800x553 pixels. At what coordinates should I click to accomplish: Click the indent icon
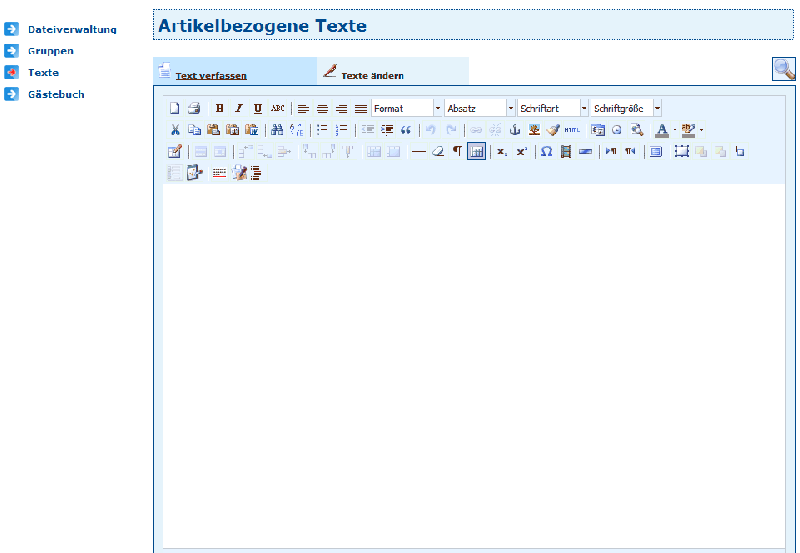tap(387, 130)
